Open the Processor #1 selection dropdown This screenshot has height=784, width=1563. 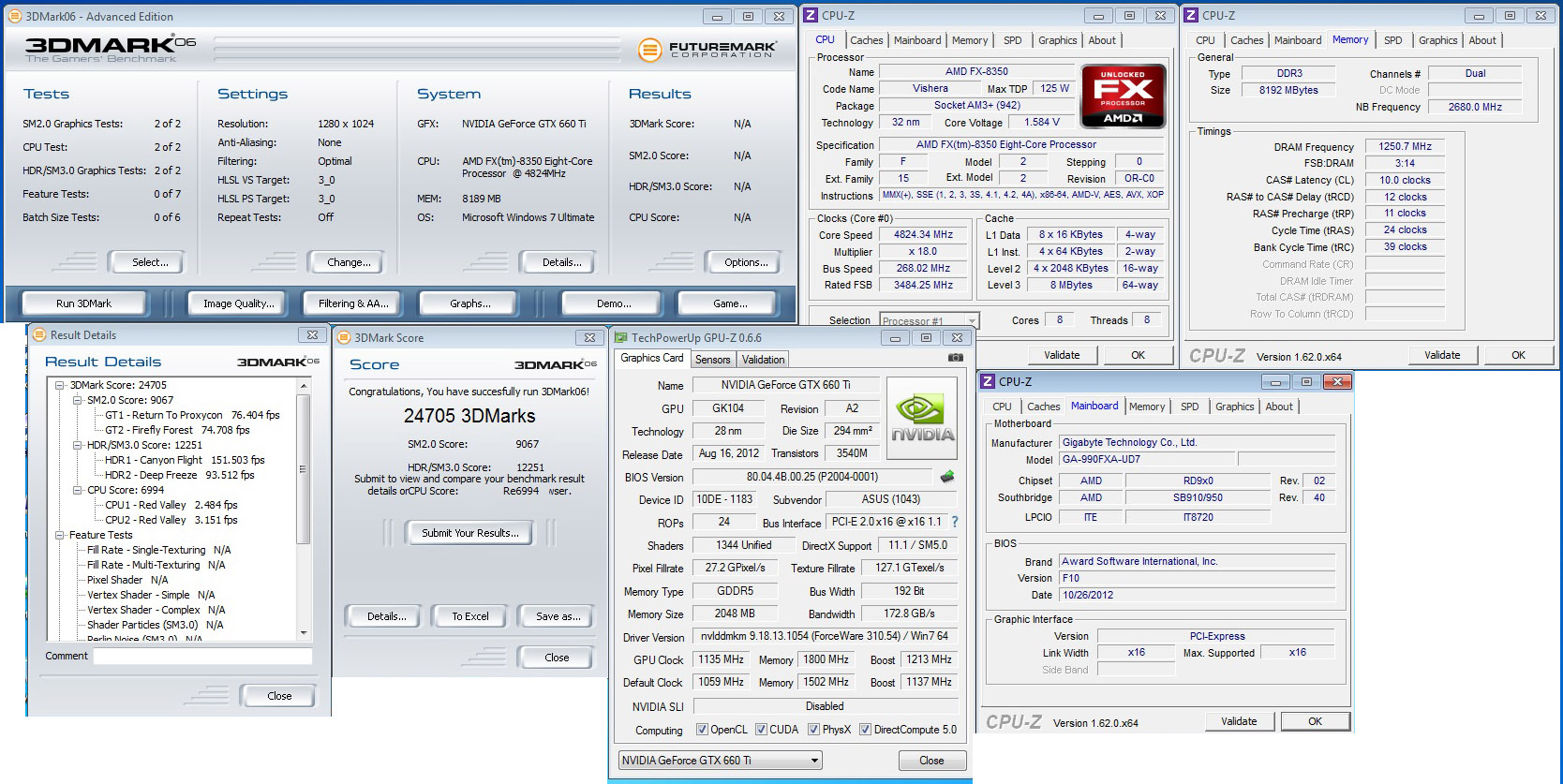point(929,320)
